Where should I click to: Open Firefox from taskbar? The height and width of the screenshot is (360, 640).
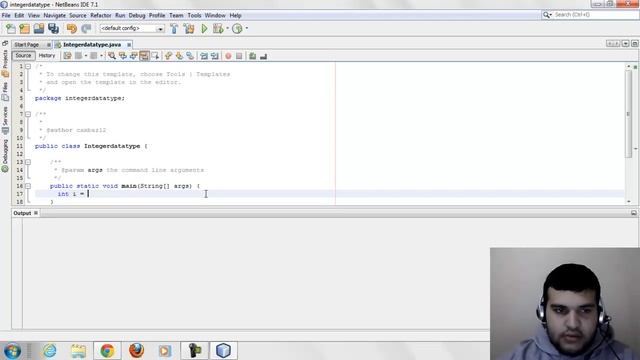(x=136, y=351)
